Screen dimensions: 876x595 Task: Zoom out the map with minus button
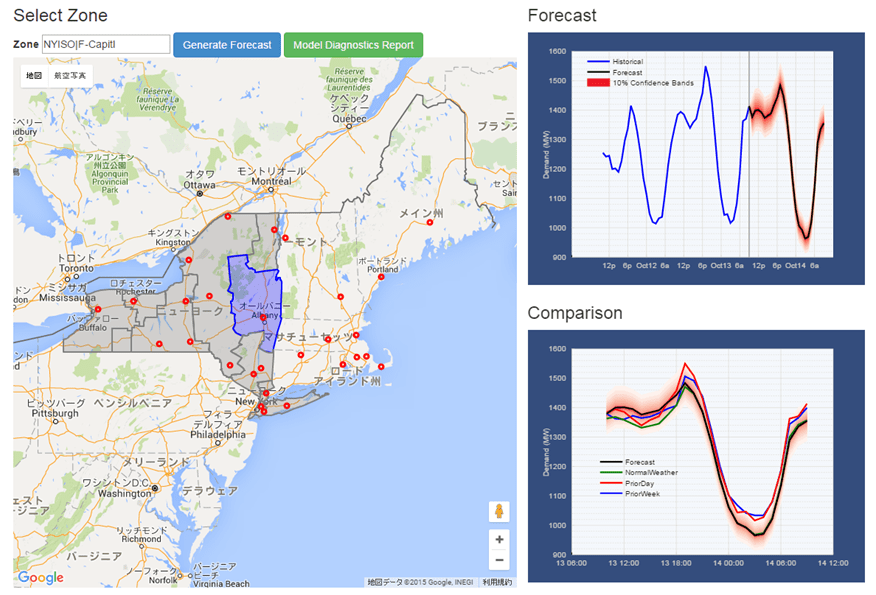click(499, 560)
